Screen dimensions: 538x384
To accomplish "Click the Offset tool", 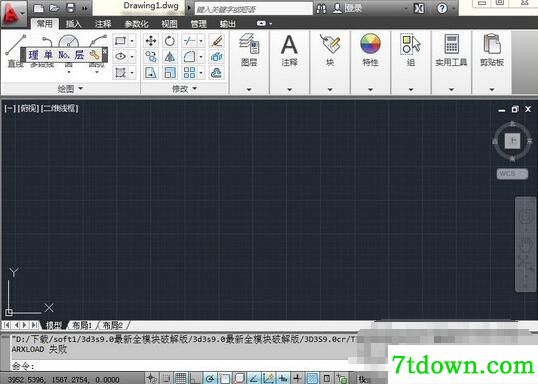I will (217, 72).
